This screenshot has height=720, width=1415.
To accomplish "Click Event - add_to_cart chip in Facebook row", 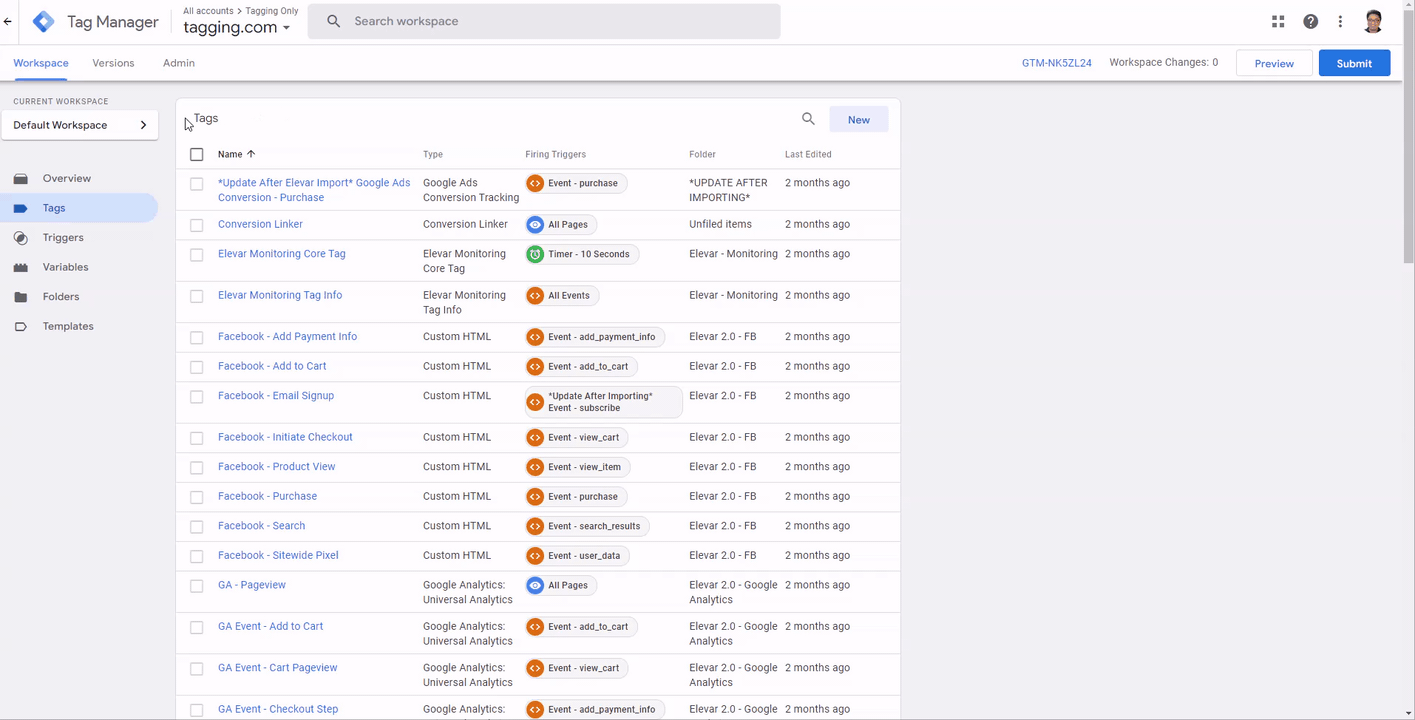I will click(581, 367).
